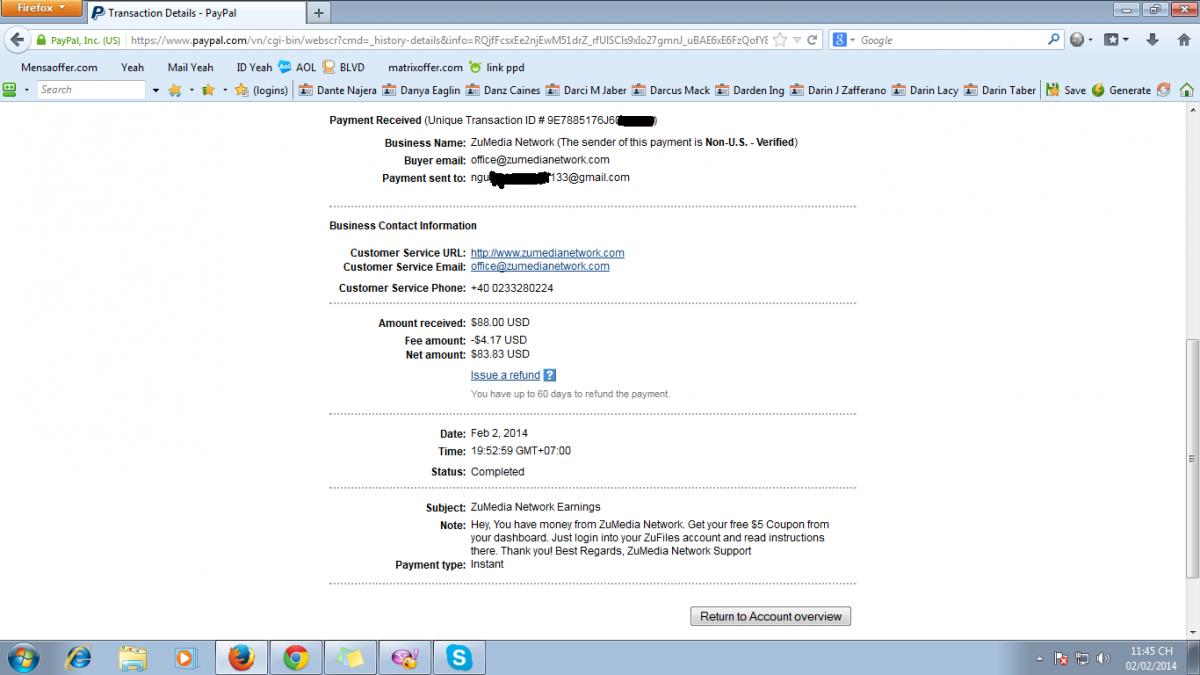Image resolution: width=1200 pixels, height=675 pixels.
Task: Click Generate in the RoboForm toolbar
Action: (1122, 90)
